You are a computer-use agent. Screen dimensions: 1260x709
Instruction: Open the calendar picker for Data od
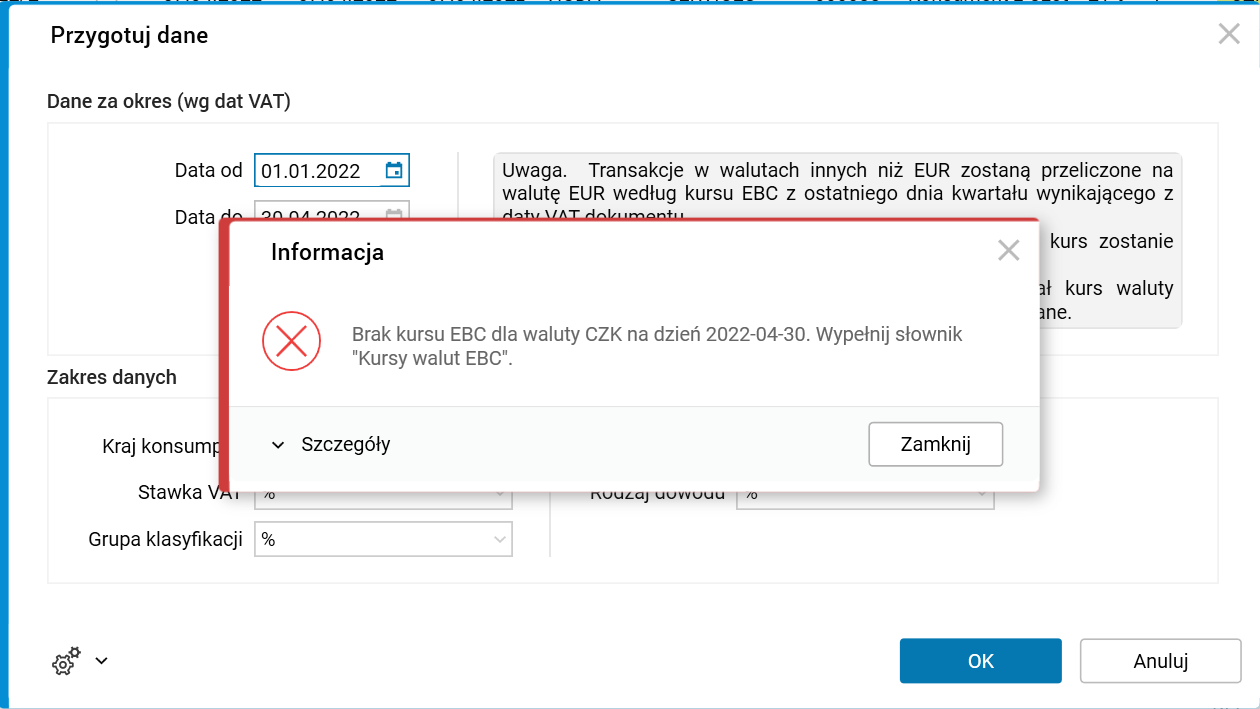point(395,170)
